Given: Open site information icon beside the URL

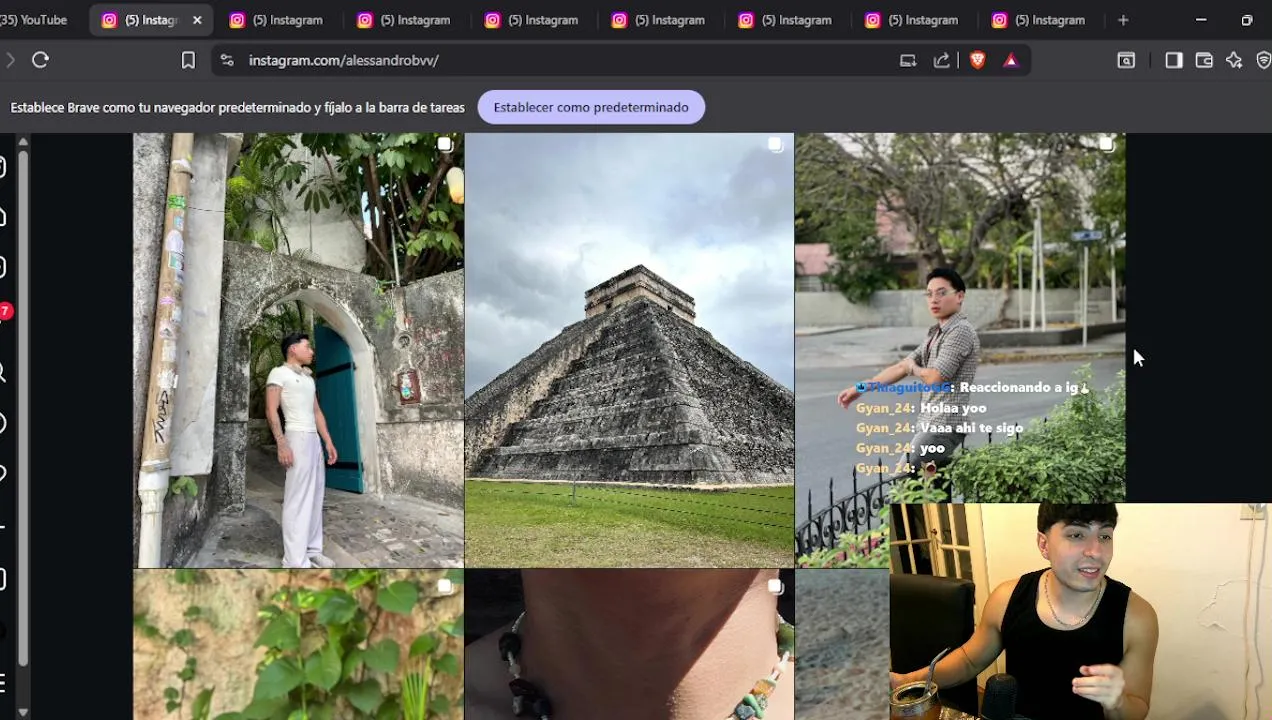Looking at the screenshot, I should tap(227, 60).
